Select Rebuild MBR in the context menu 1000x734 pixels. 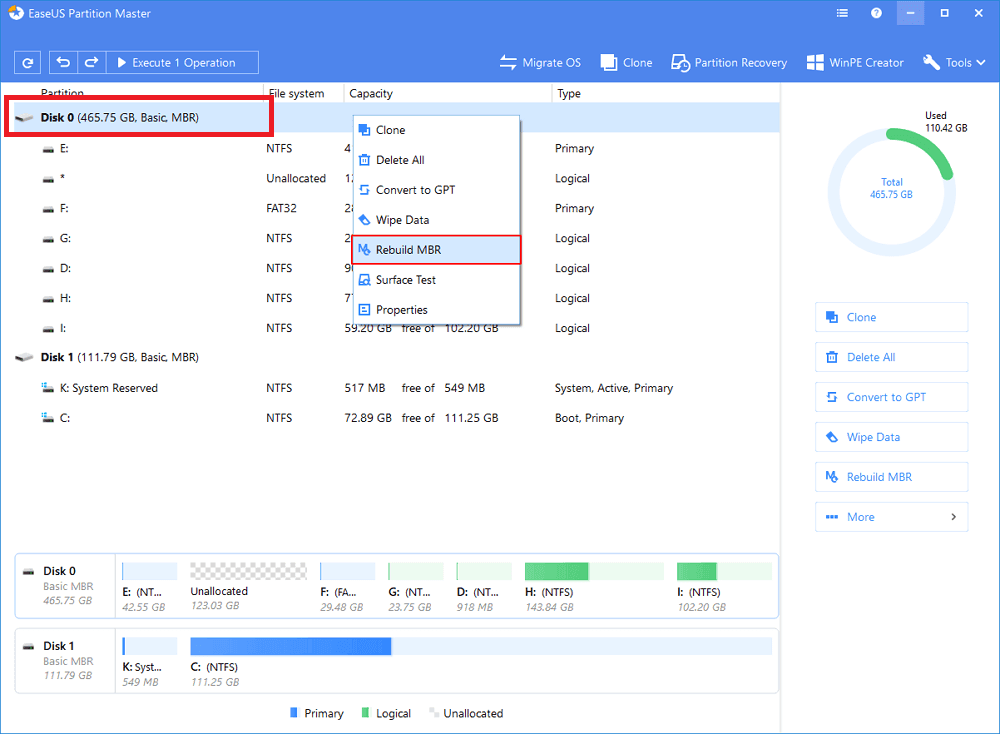(436, 250)
